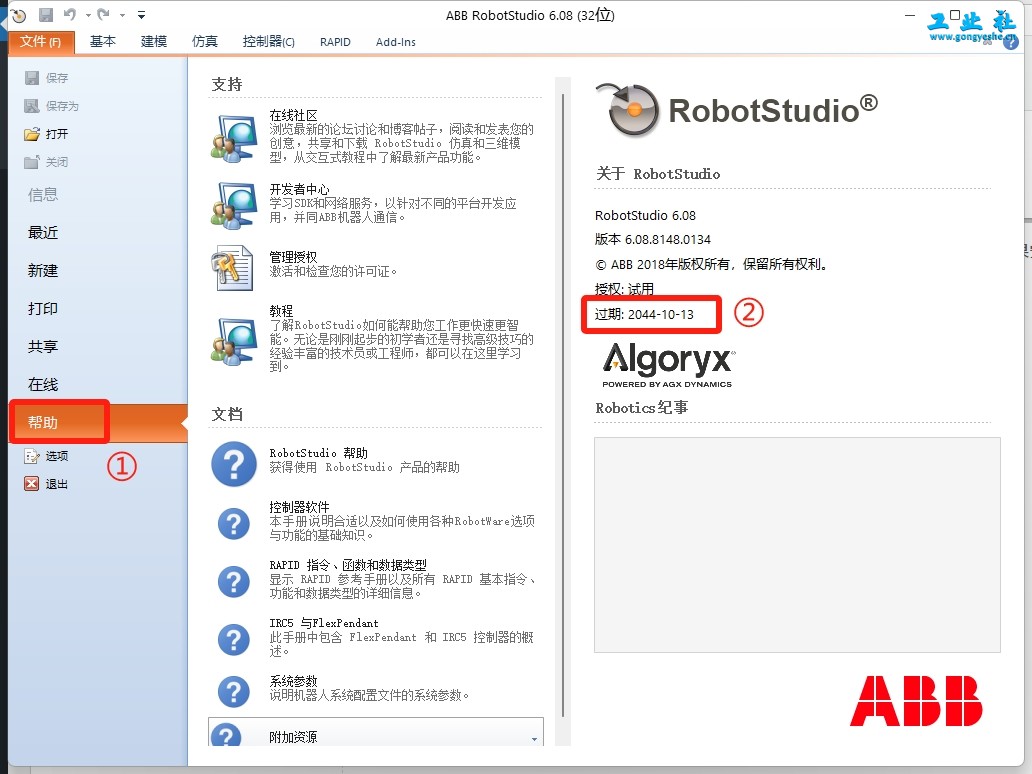
Task: Switch to the 基本 ribbon tab
Action: pos(103,41)
